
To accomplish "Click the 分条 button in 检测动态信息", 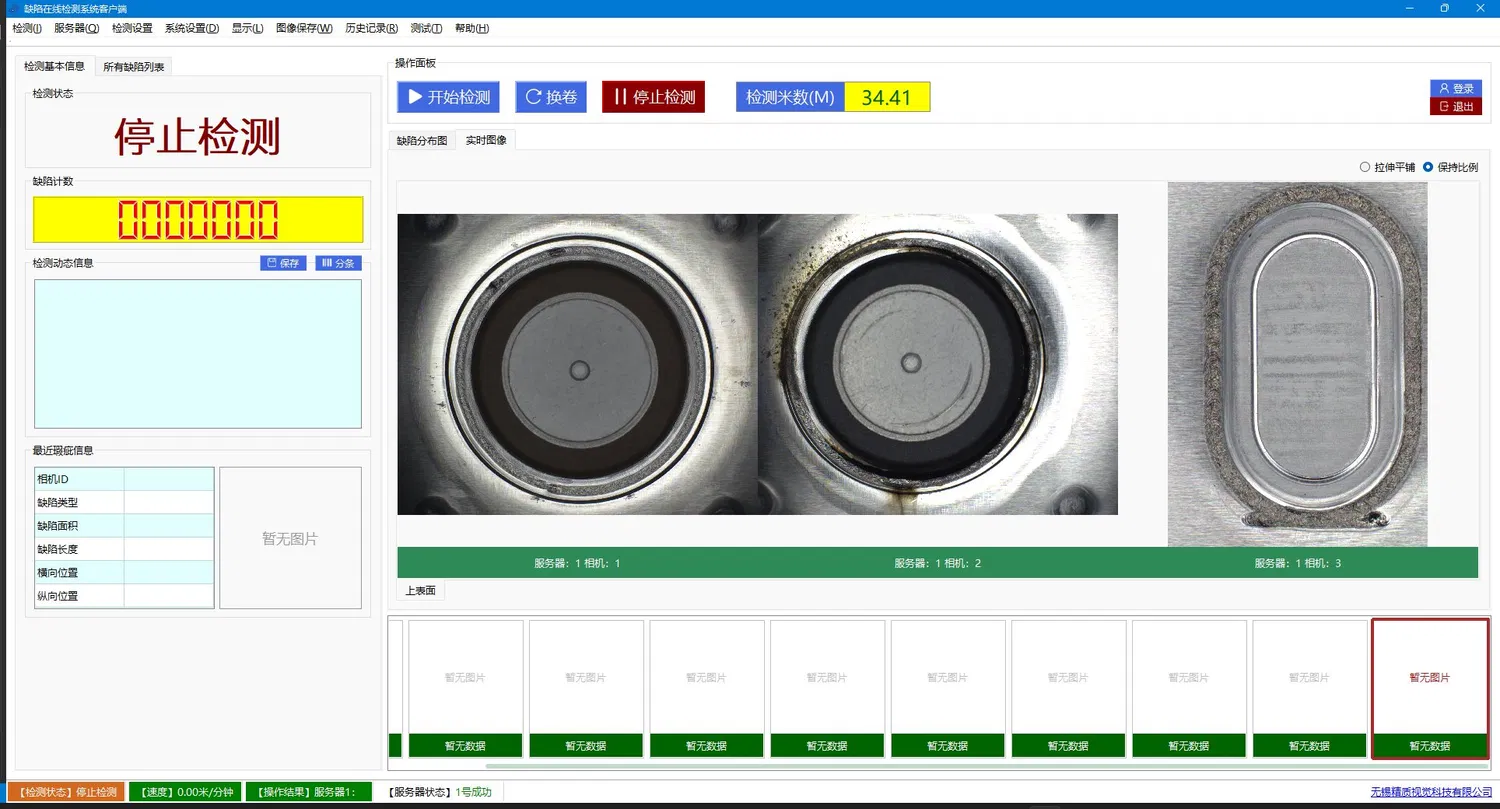I will tap(338, 263).
